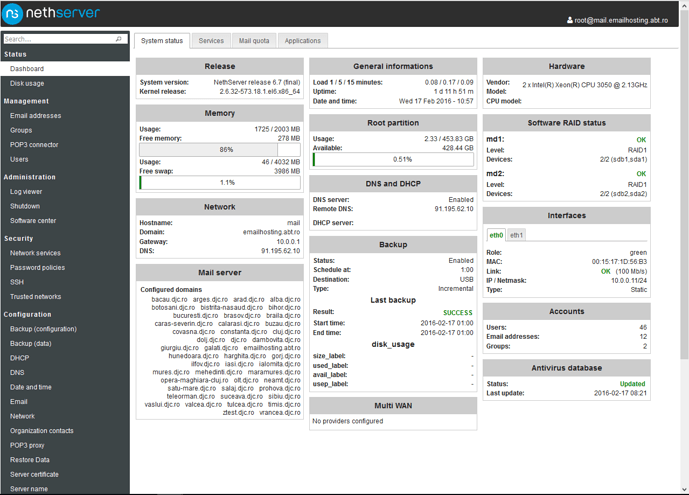Open Restore Data
Image resolution: width=689 pixels, height=495 pixels.
30,460
